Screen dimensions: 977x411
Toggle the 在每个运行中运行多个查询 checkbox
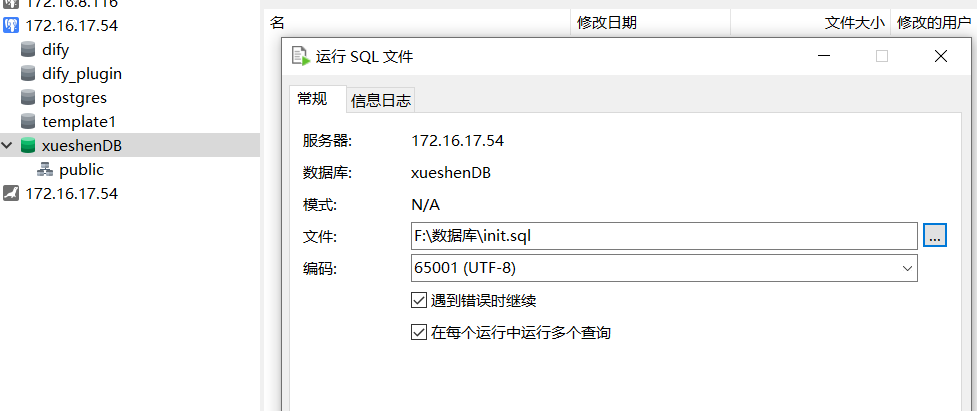pos(419,332)
